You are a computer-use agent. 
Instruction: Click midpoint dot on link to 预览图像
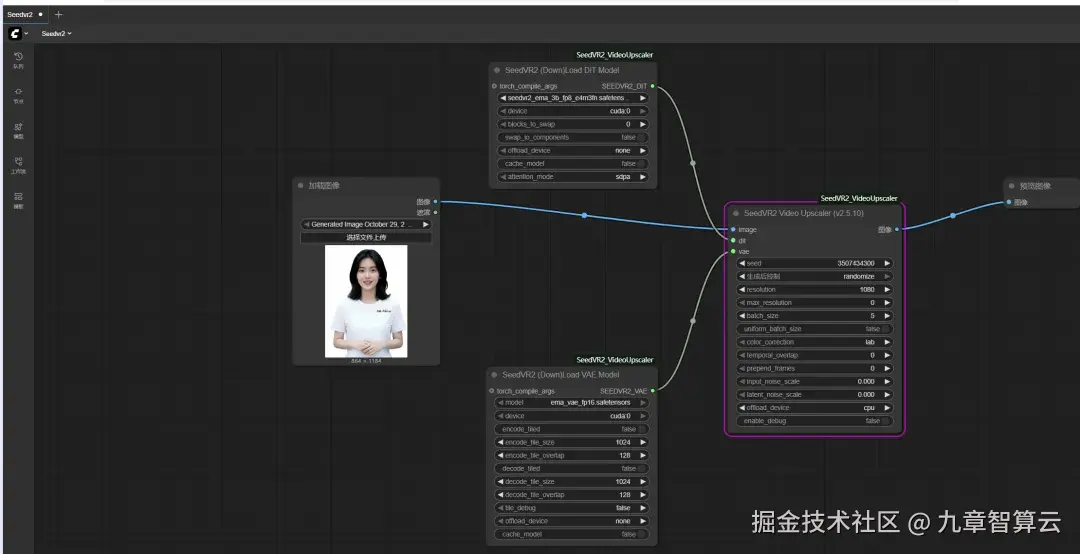pos(953,216)
